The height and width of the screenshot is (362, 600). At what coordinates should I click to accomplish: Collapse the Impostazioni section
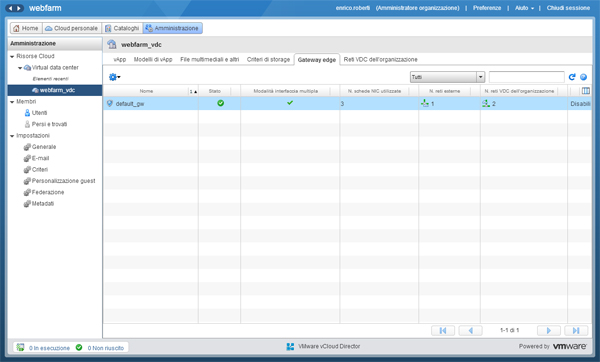click(12, 136)
